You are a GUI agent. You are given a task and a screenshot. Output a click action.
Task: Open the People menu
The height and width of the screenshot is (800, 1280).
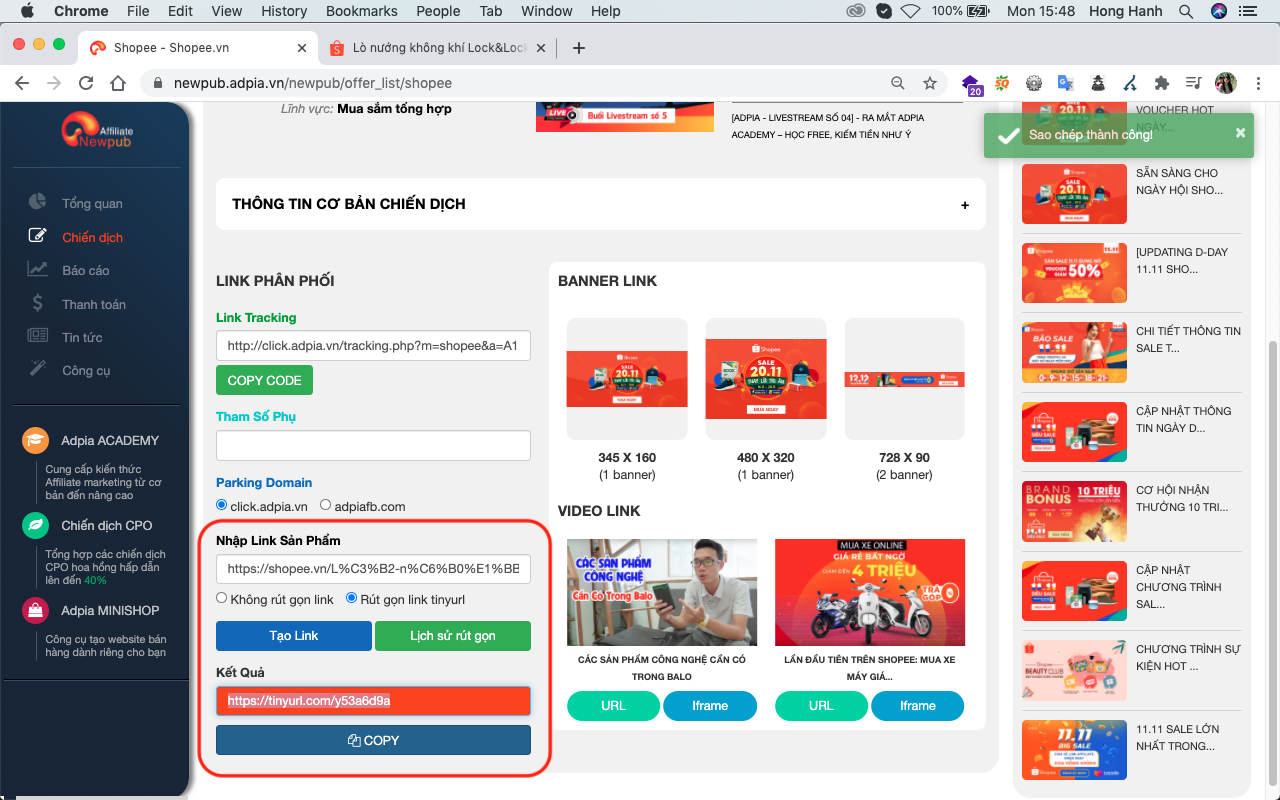[x=438, y=11]
